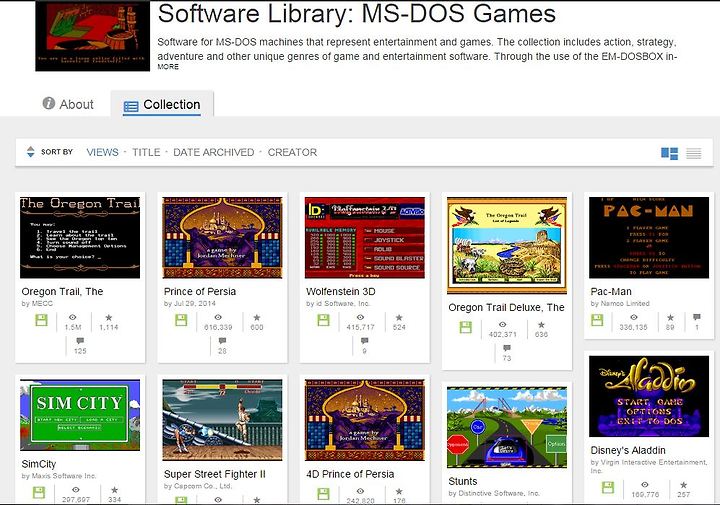Click 'by Namco Limited' creator text
This screenshot has width=720, height=505.
tap(620, 303)
